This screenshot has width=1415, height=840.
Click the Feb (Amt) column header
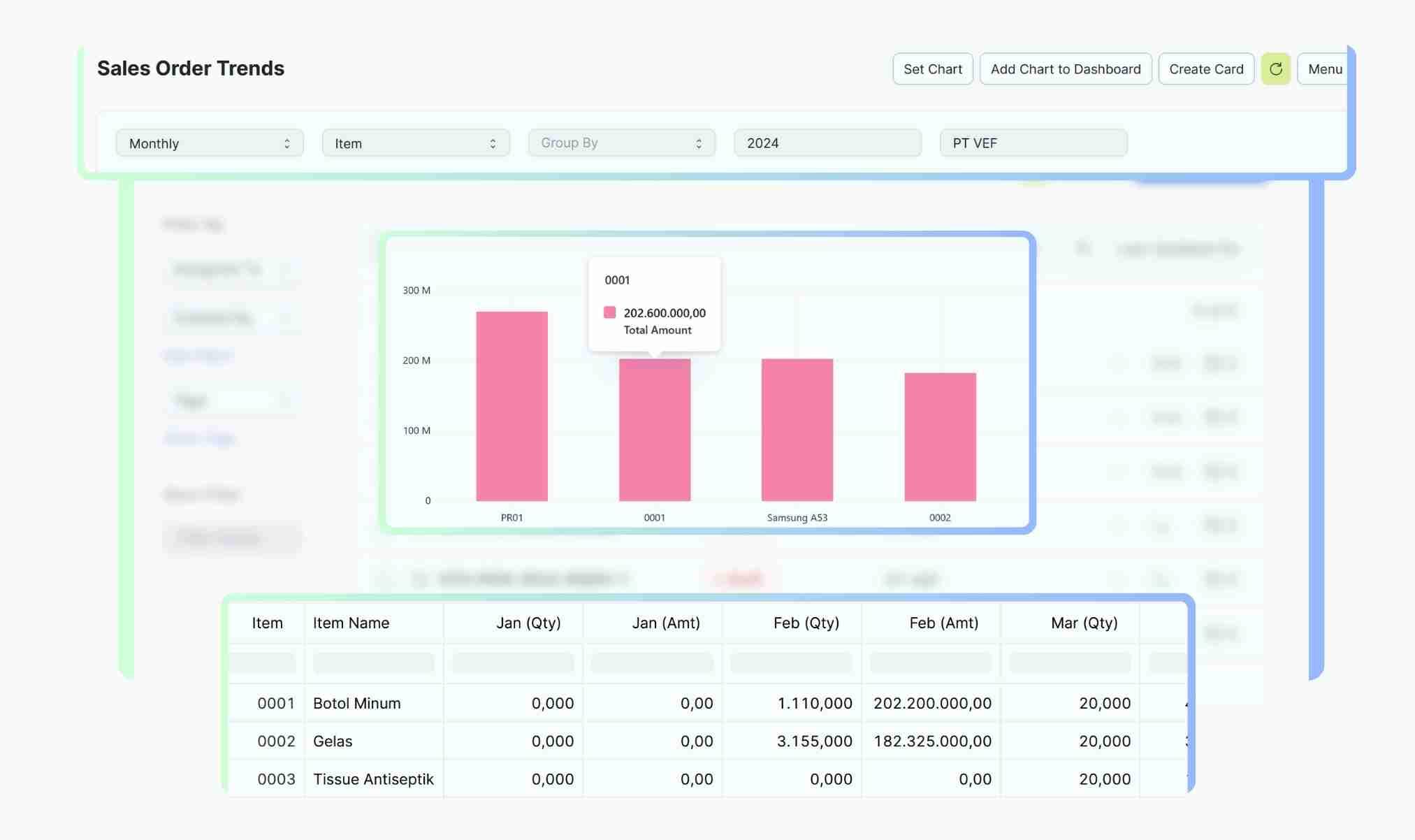click(943, 623)
